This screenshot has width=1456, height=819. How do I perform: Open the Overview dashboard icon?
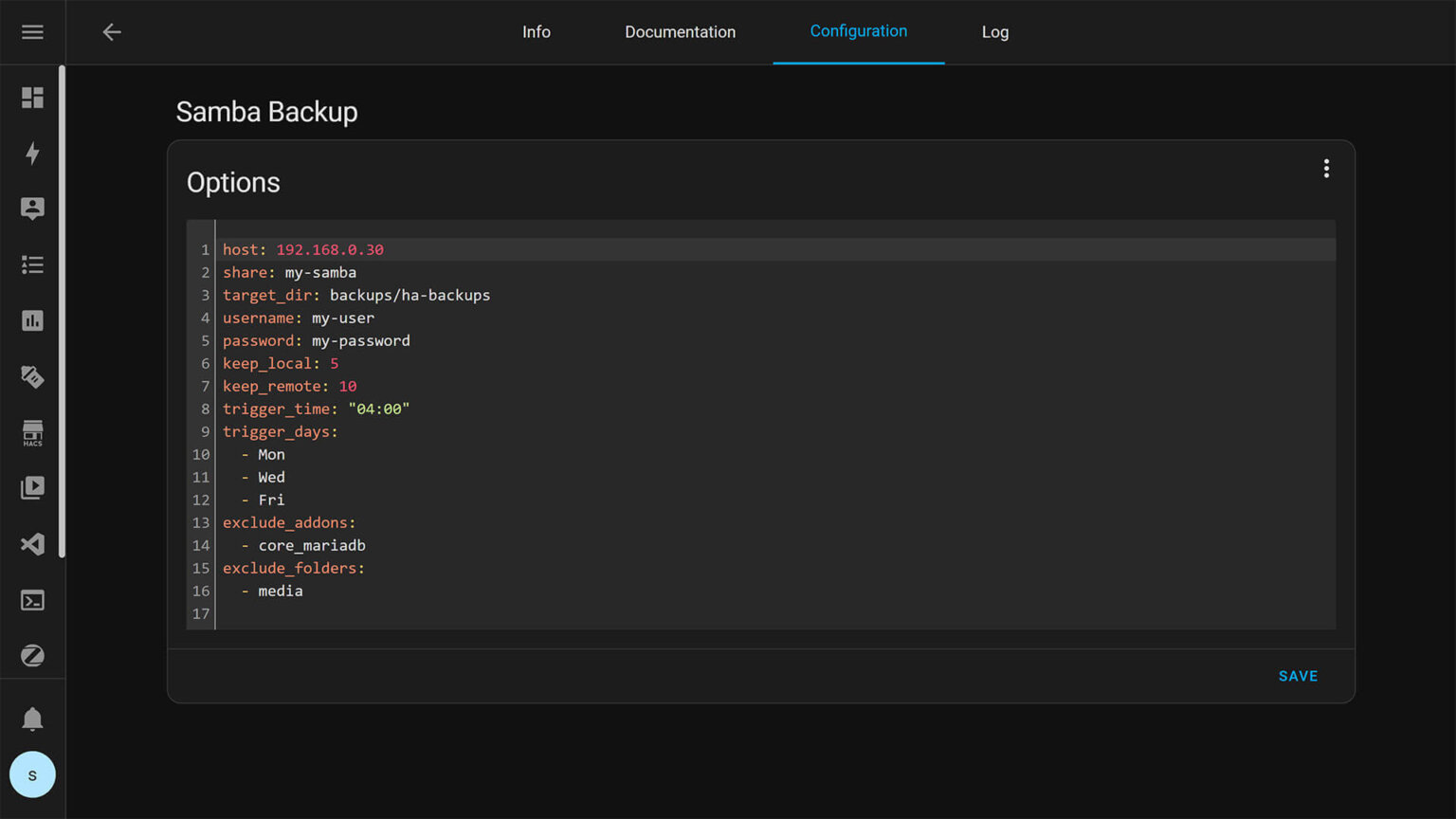[x=32, y=98]
